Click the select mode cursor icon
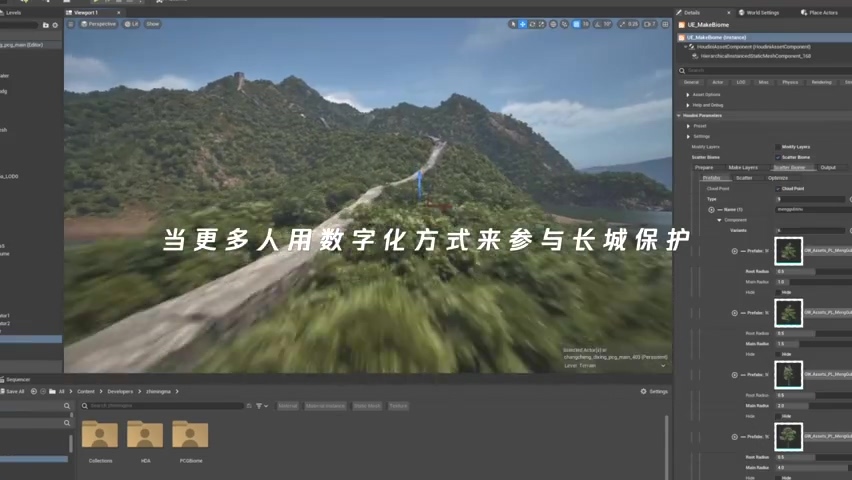Image resolution: width=852 pixels, height=480 pixels. [x=513, y=23]
